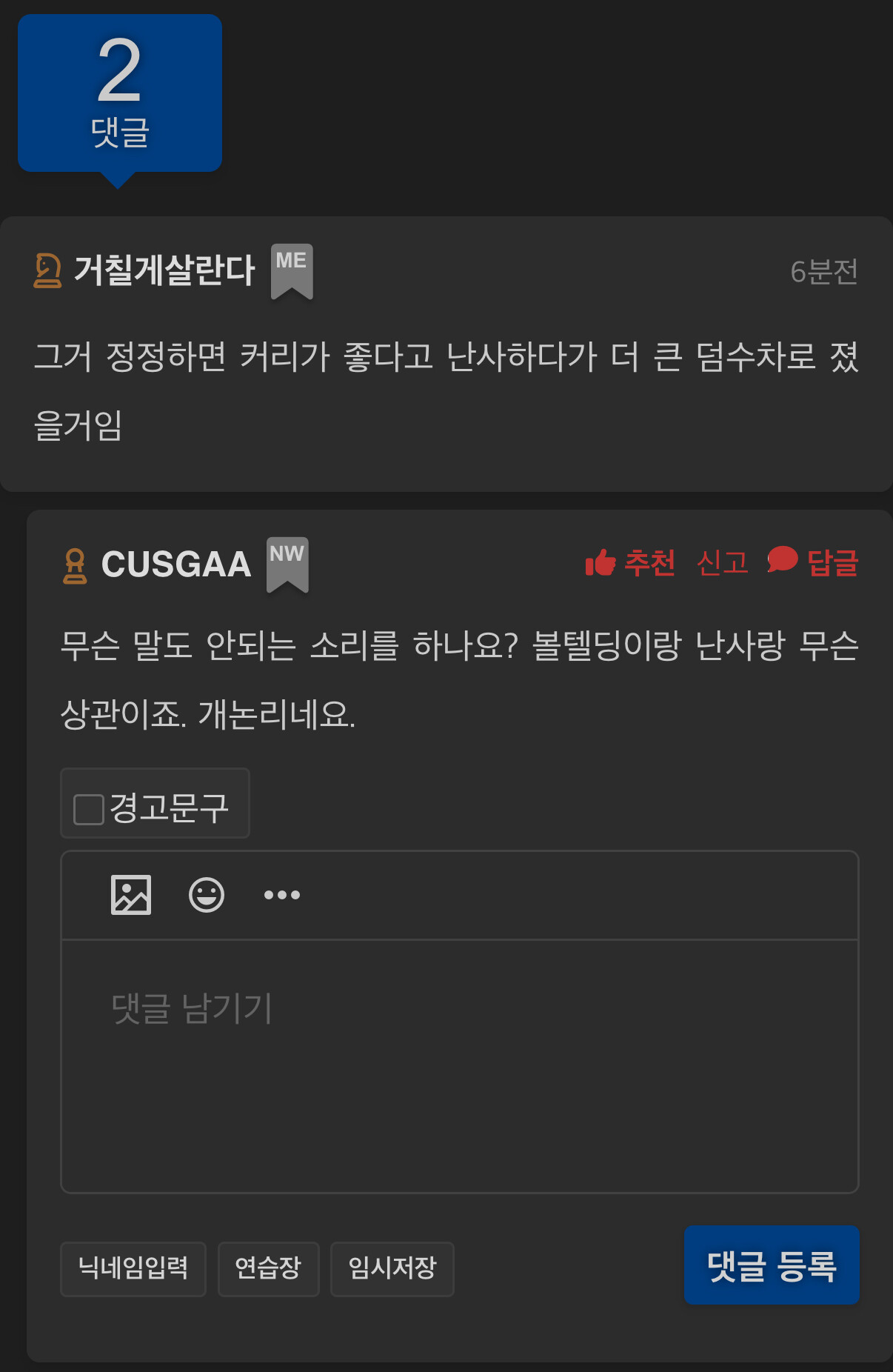Open the 거칠게살란다 user profile name
Screen dimensions: 893x1372
click(x=164, y=270)
